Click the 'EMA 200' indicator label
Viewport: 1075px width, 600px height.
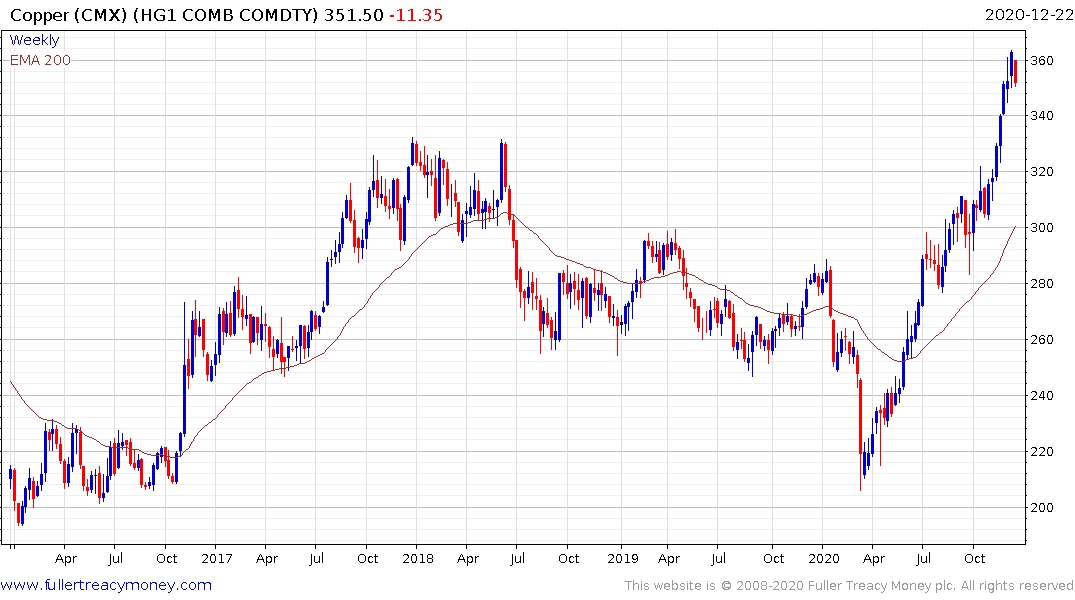(x=40, y=60)
